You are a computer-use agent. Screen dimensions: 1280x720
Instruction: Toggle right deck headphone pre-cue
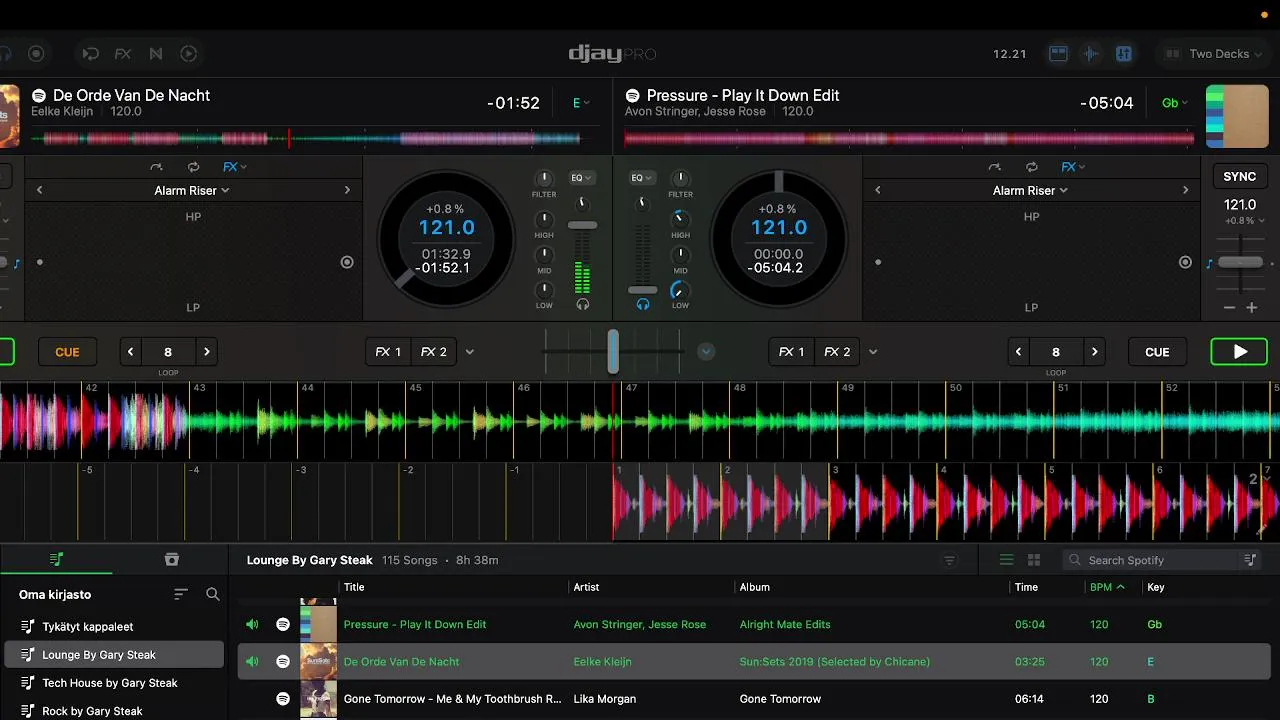(x=643, y=305)
